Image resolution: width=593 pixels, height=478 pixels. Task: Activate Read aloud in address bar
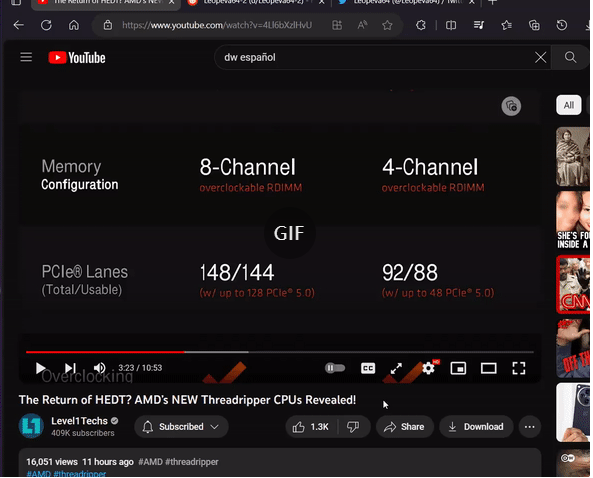(362, 25)
